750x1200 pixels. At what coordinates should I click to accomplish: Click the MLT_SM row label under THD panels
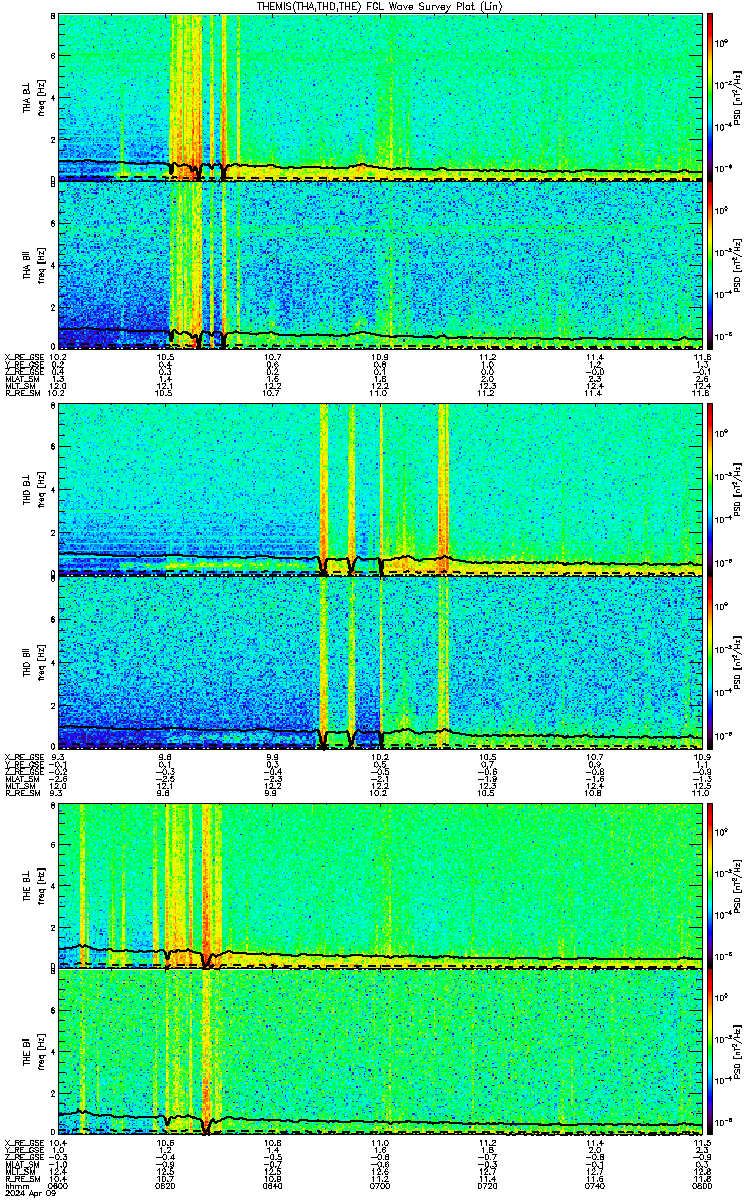coord(20,785)
